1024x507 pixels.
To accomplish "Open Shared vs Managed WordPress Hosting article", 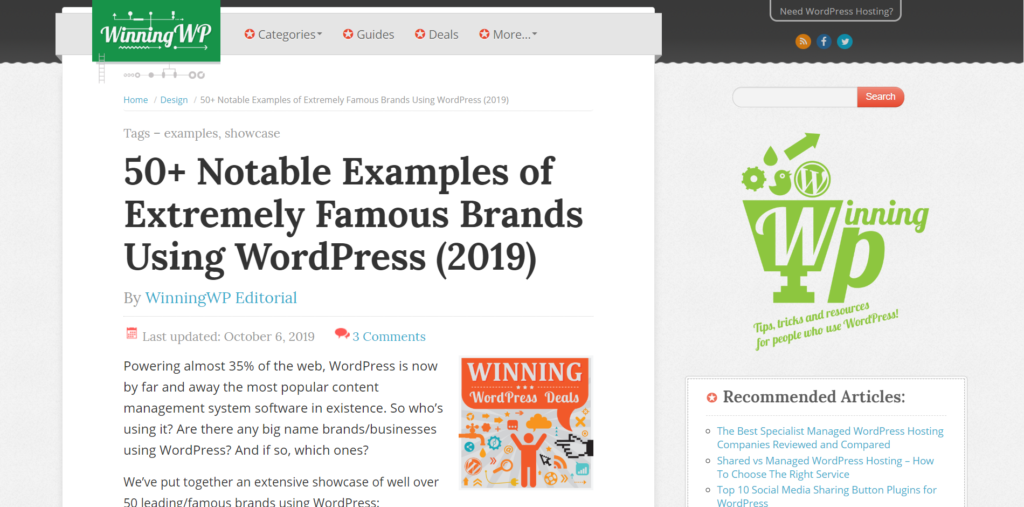I will 825,467.
